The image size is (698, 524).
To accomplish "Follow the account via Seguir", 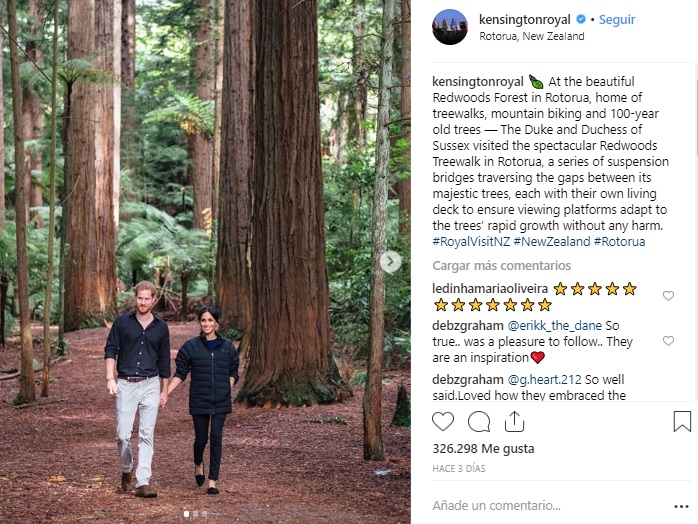I will [617, 20].
